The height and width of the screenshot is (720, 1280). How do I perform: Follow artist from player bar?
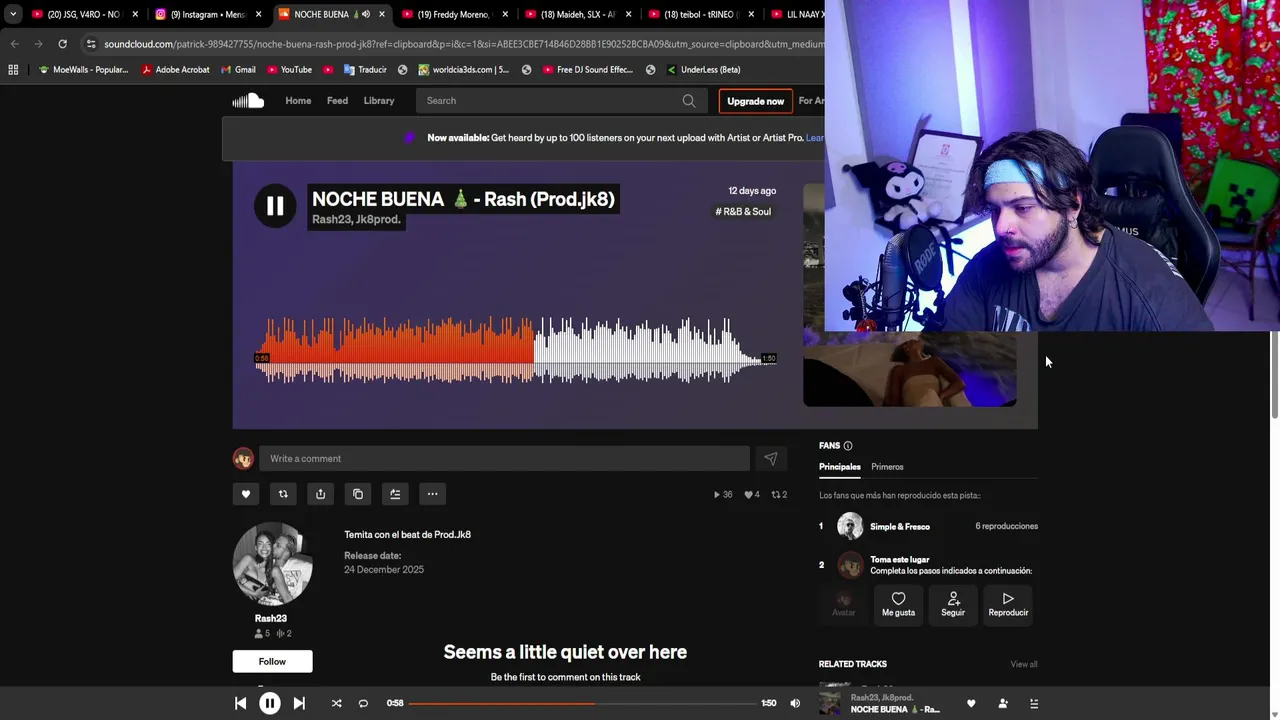pos(1003,703)
